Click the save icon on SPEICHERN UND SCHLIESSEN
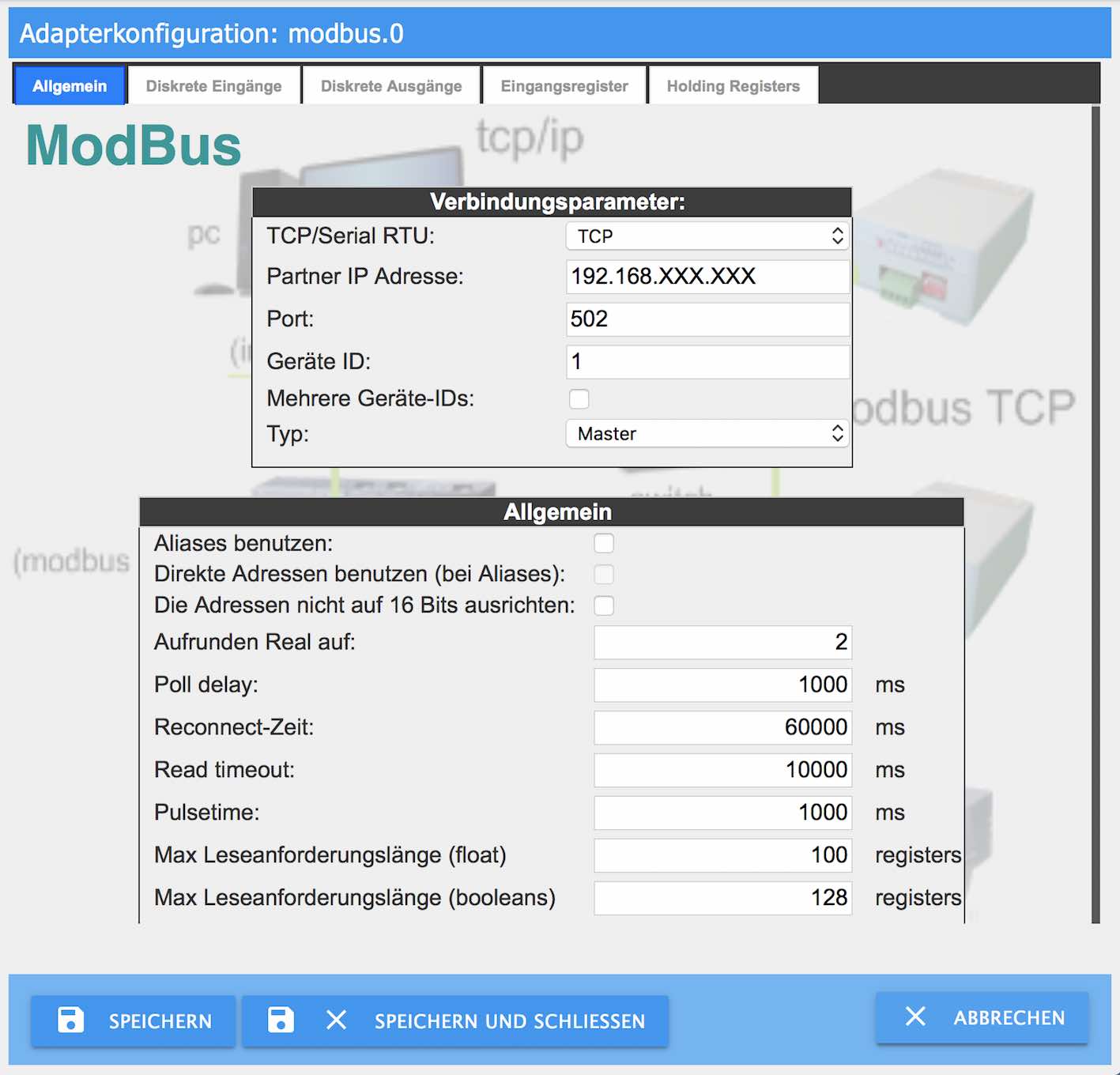 pos(281,1020)
